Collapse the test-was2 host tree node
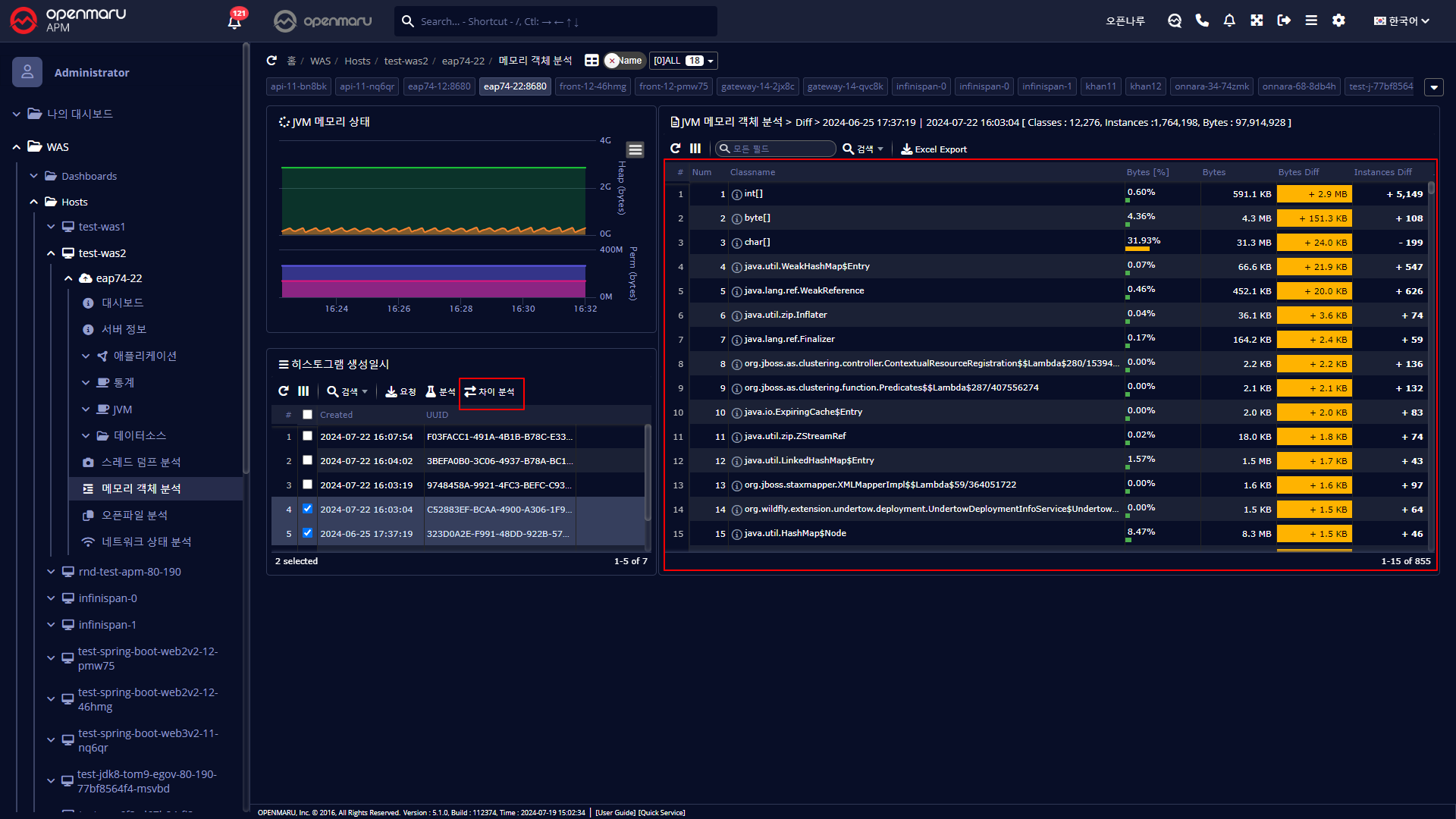This screenshot has height=819, width=1456. pos(51,253)
